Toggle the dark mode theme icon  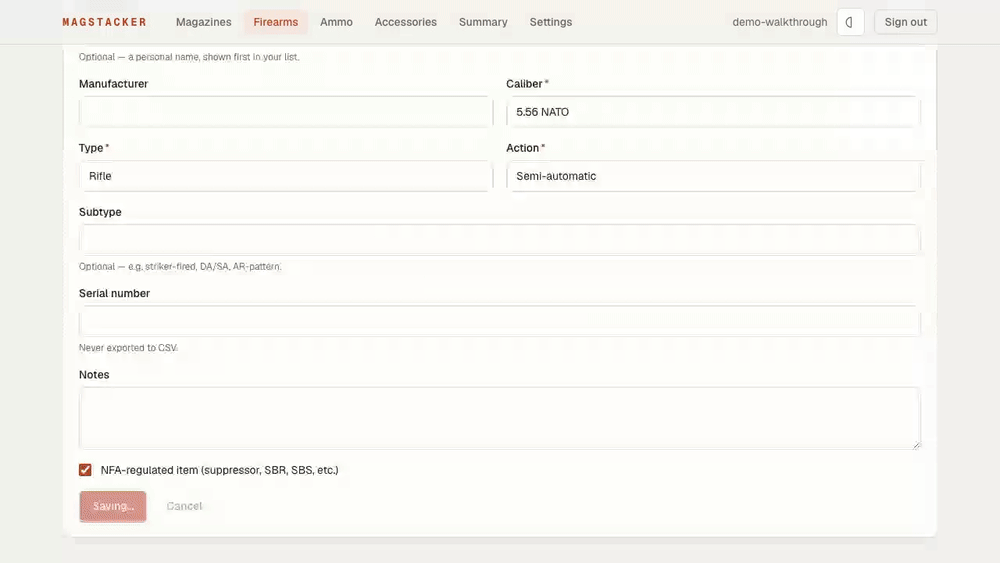tap(850, 22)
